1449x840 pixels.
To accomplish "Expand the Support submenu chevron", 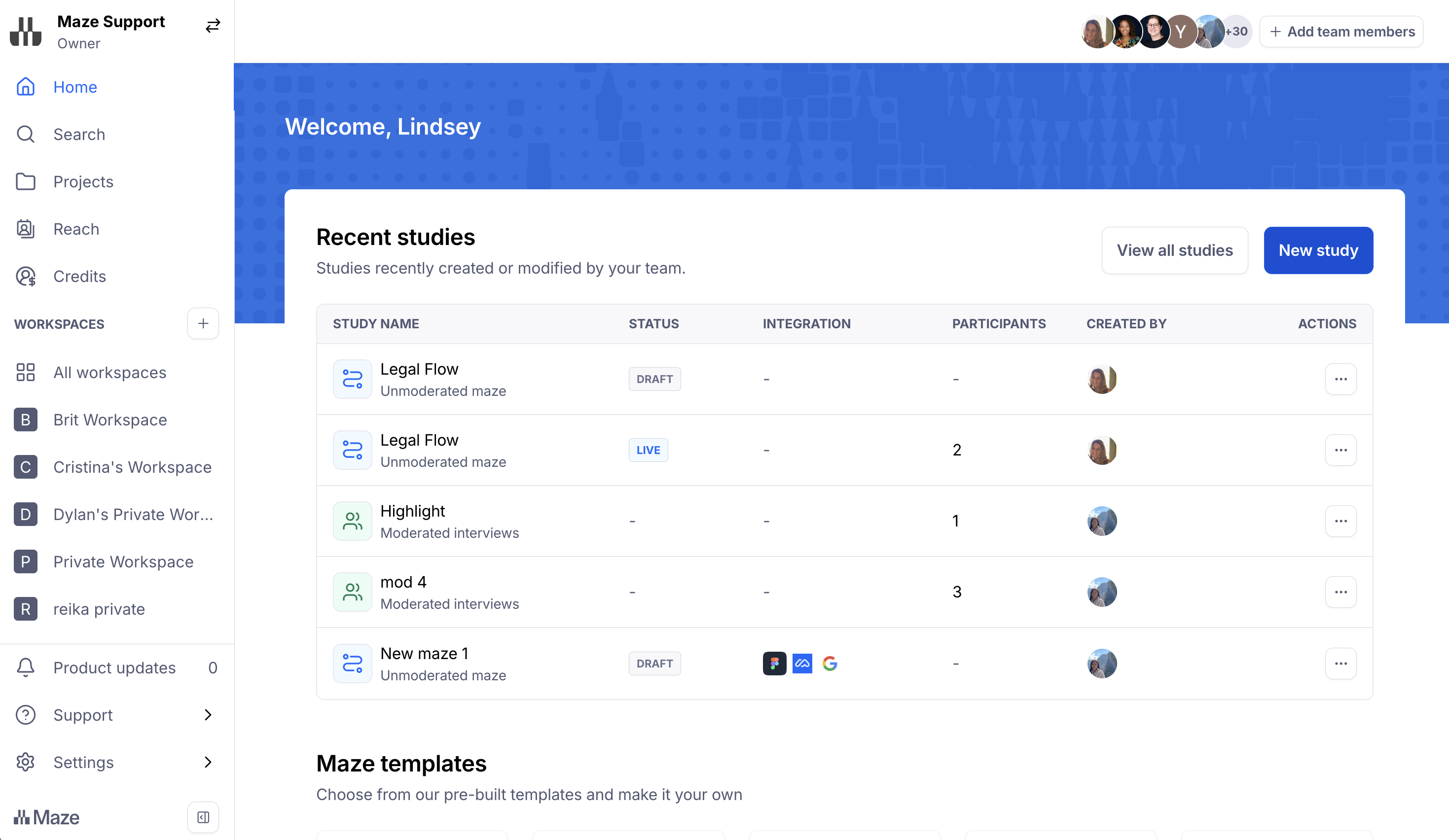I will [208, 715].
